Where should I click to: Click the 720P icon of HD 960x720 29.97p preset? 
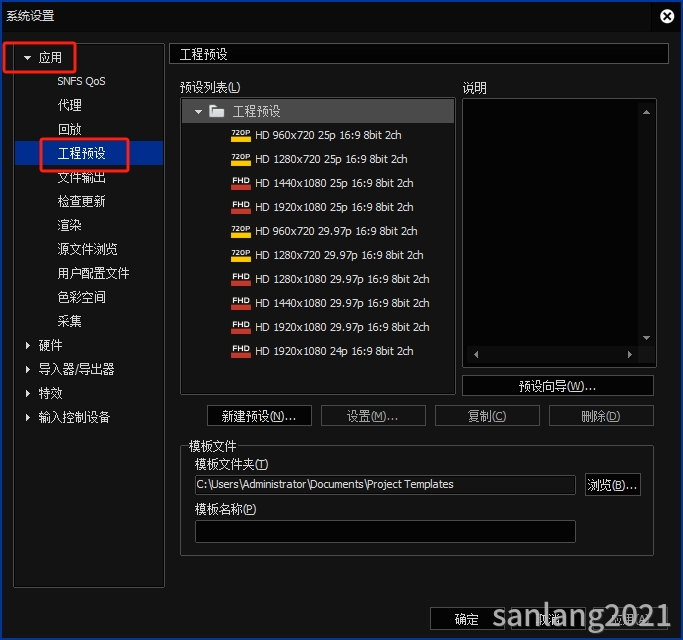tap(241, 231)
